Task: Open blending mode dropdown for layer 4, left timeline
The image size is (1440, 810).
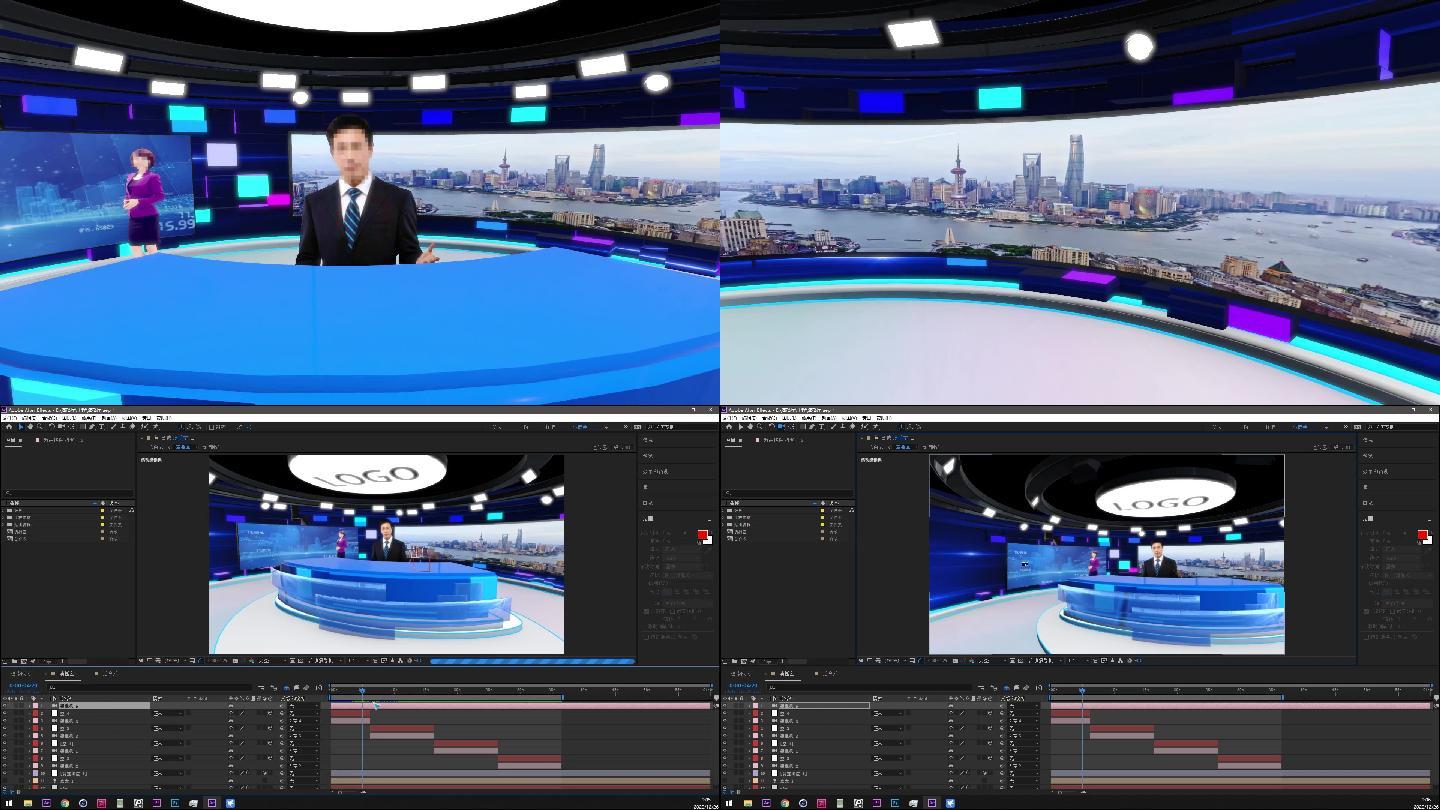Action: click(x=168, y=728)
